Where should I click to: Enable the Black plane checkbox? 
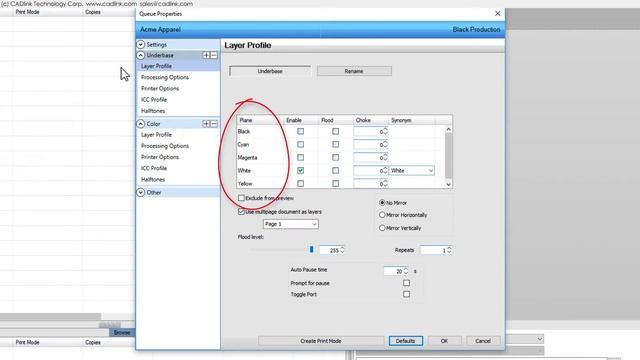click(300, 131)
